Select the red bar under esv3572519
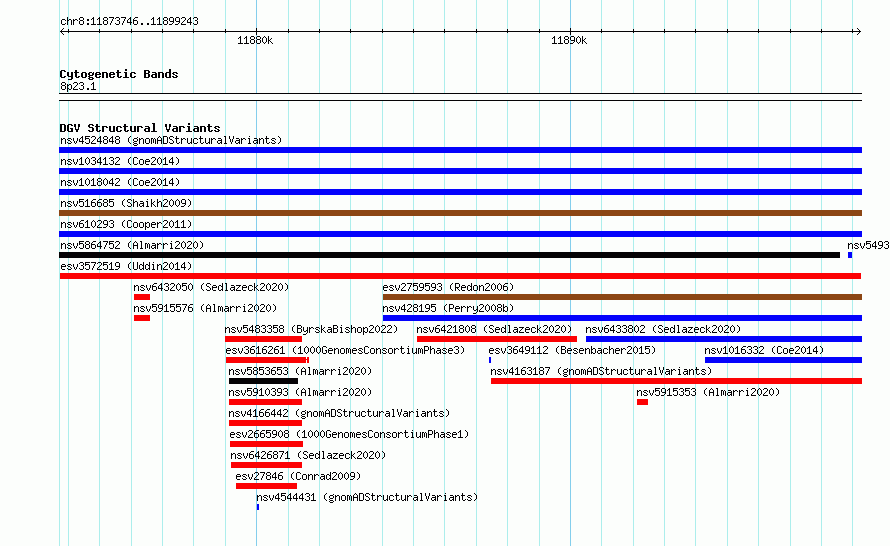This screenshot has height=546, width=890. click(460, 276)
